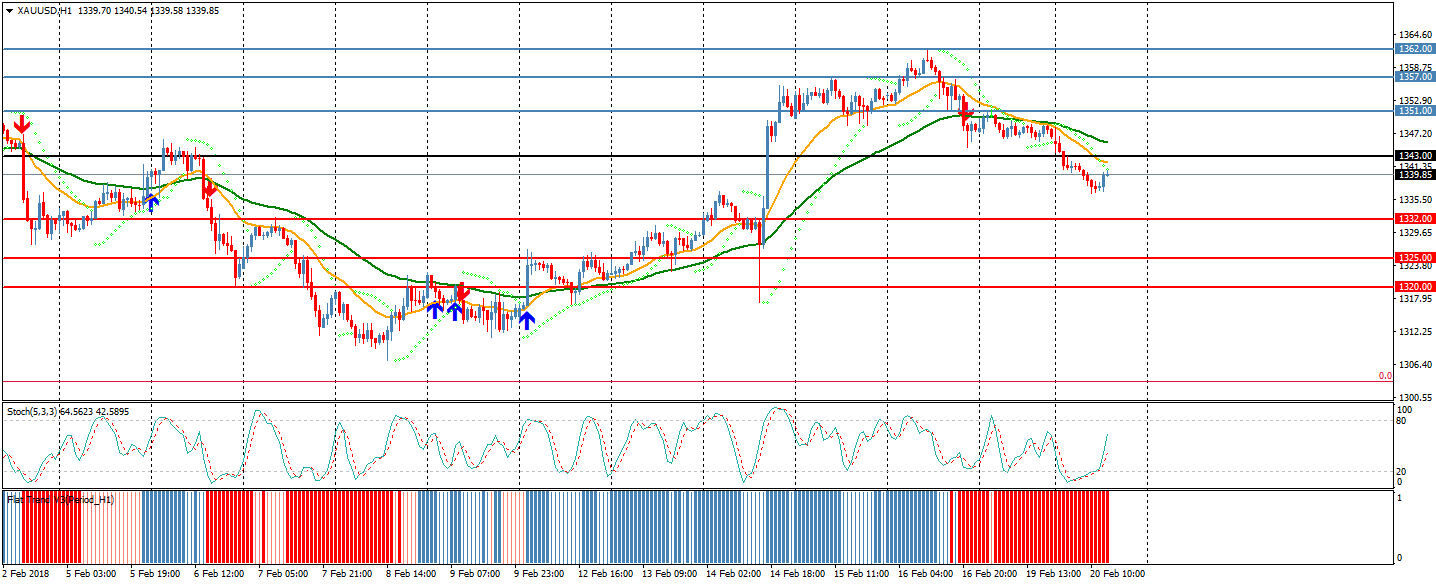Click the black 1343.00 pivot price label
The width and height of the screenshot is (1436, 585).
click(1414, 156)
